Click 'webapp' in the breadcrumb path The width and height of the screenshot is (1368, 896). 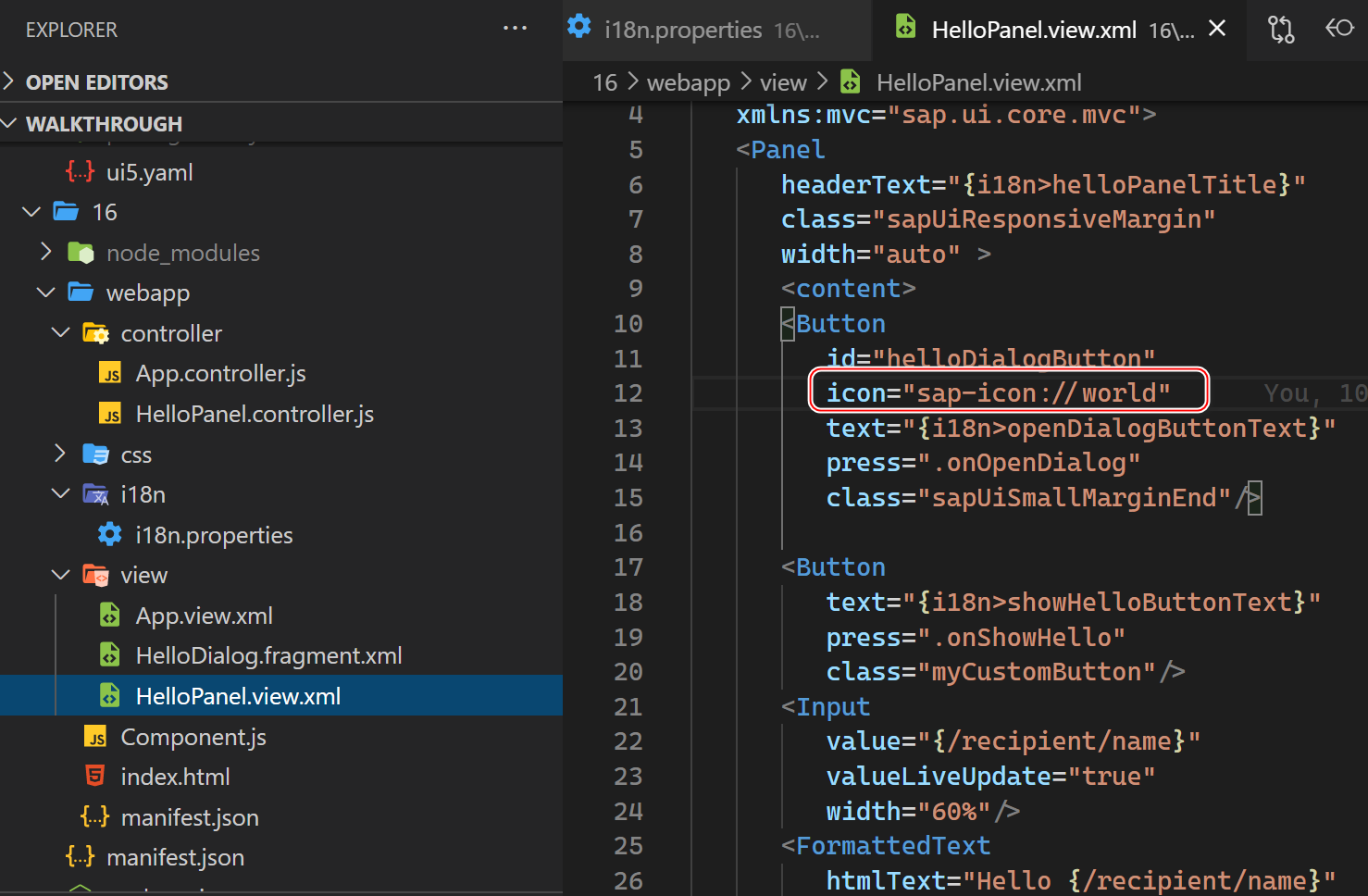[x=689, y=81]
